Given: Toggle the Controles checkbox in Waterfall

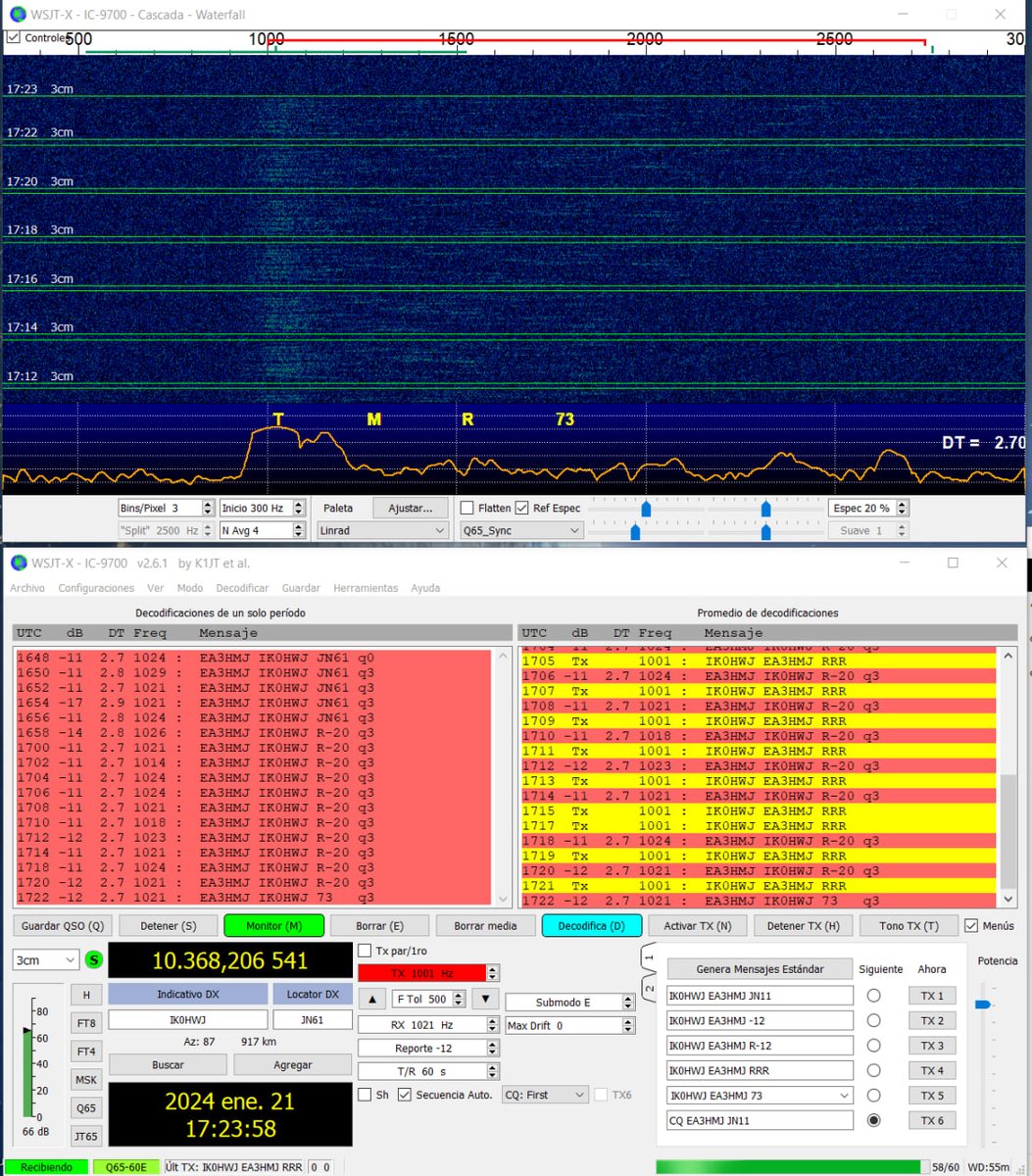Looking at the screenshot, I should (x=14, y=37).
